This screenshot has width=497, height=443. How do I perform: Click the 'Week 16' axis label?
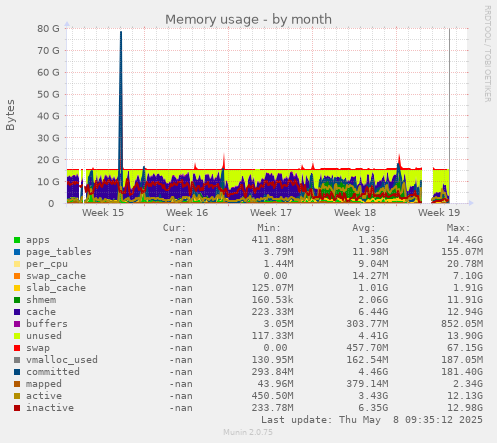click(187, 213)
